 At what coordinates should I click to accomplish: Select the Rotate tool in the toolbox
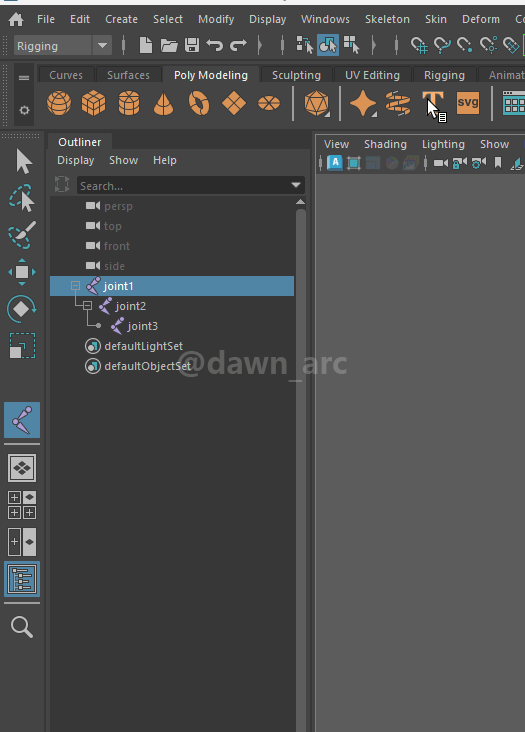[21, 309]
